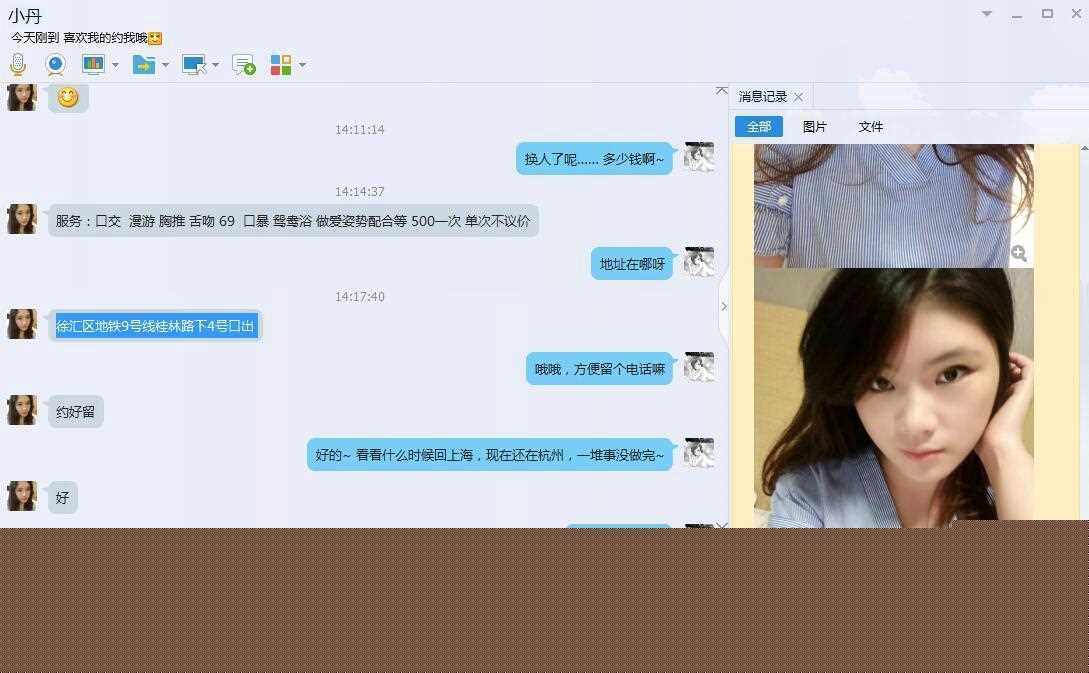
Task: Open the selfie photo in message history
Action: tap(894, 398)
